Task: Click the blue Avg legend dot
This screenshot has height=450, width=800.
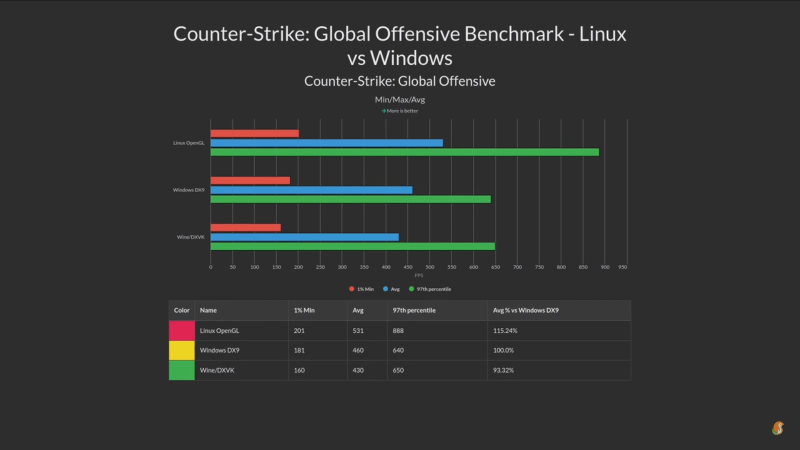Action: pyautogui.click(x=384, y=288)
